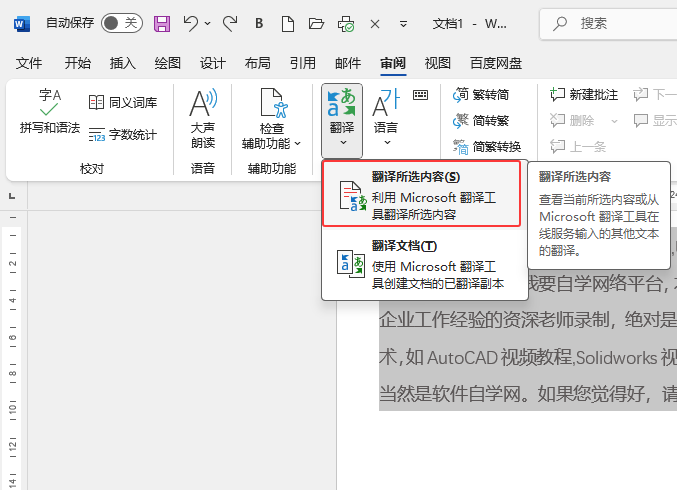Click the line starting 企业工作经验的资深老师录制
The image size is (677, 490).
pyautogui.click(x=528, y=320)
